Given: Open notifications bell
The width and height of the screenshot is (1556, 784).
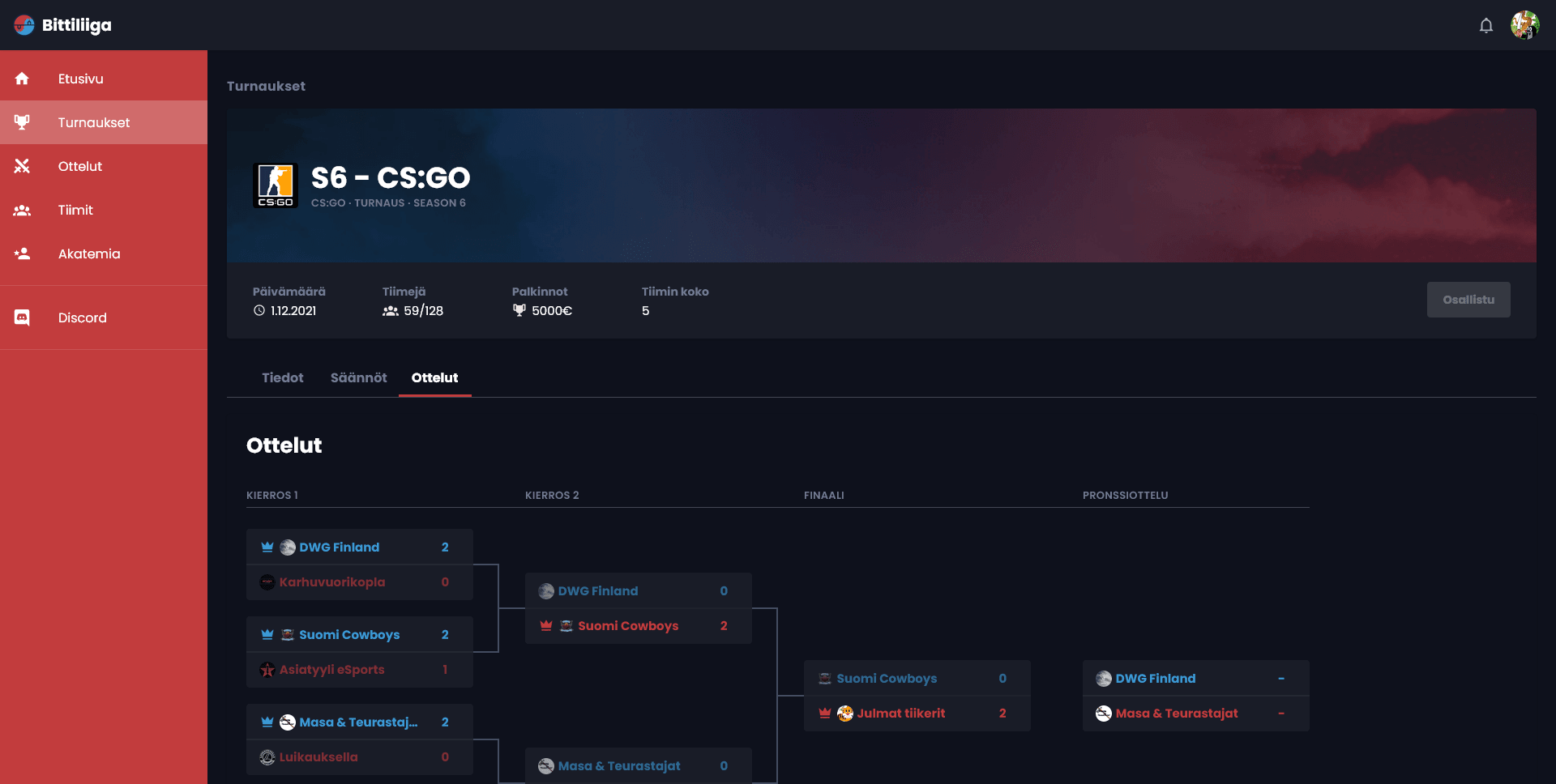Looking at the screenshot, I should pyautogui.click(x=1485, y=25).
